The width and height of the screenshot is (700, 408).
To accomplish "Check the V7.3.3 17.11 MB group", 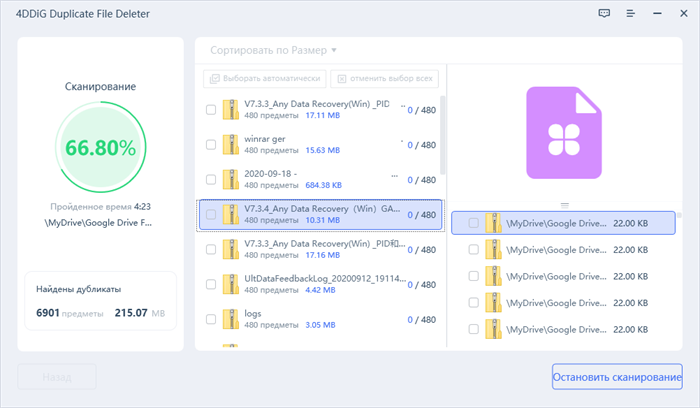I will coord(211,109).
